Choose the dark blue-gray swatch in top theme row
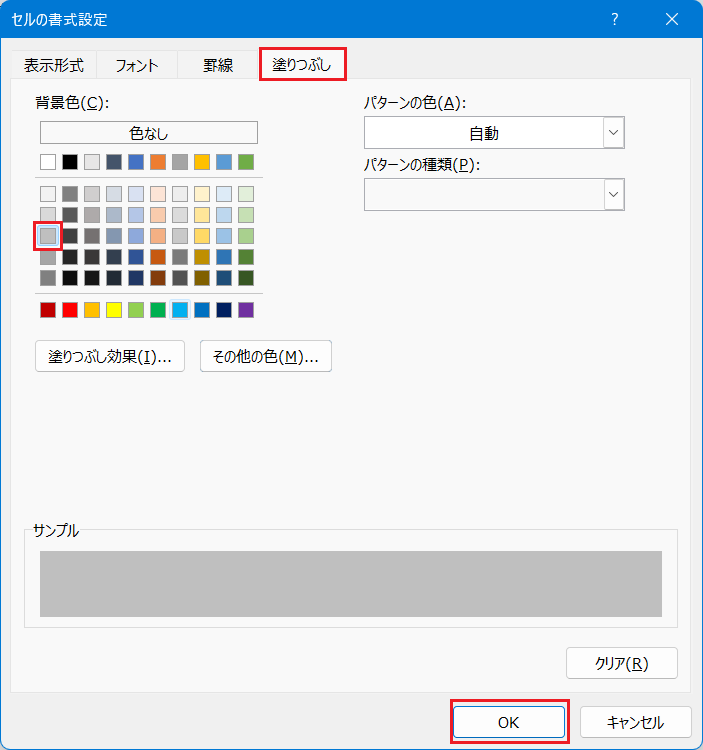 [114, 162]
